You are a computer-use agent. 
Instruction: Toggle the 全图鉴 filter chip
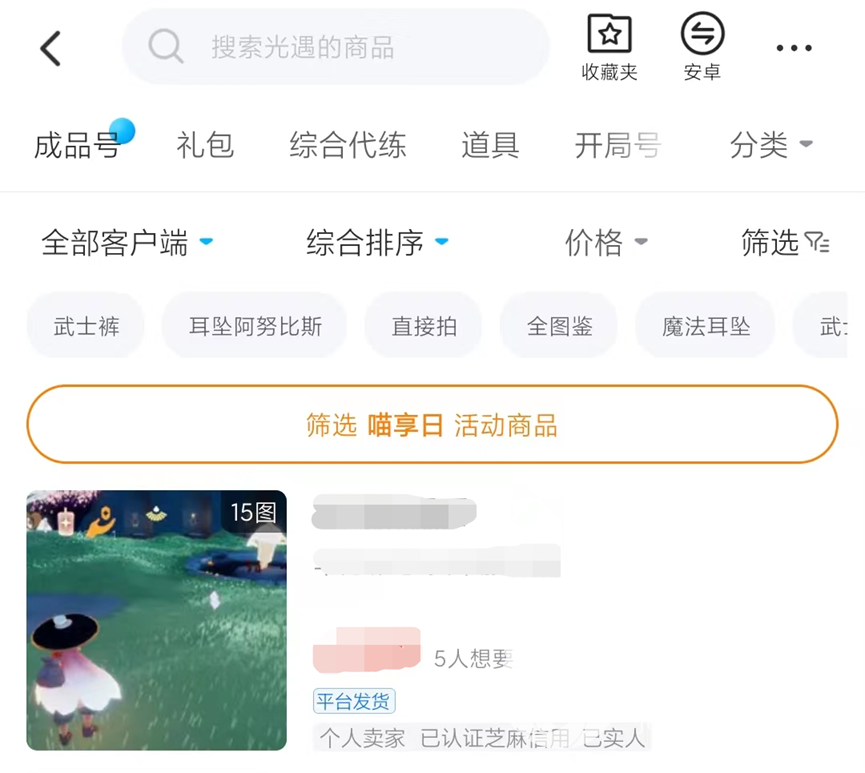(559, 326)
